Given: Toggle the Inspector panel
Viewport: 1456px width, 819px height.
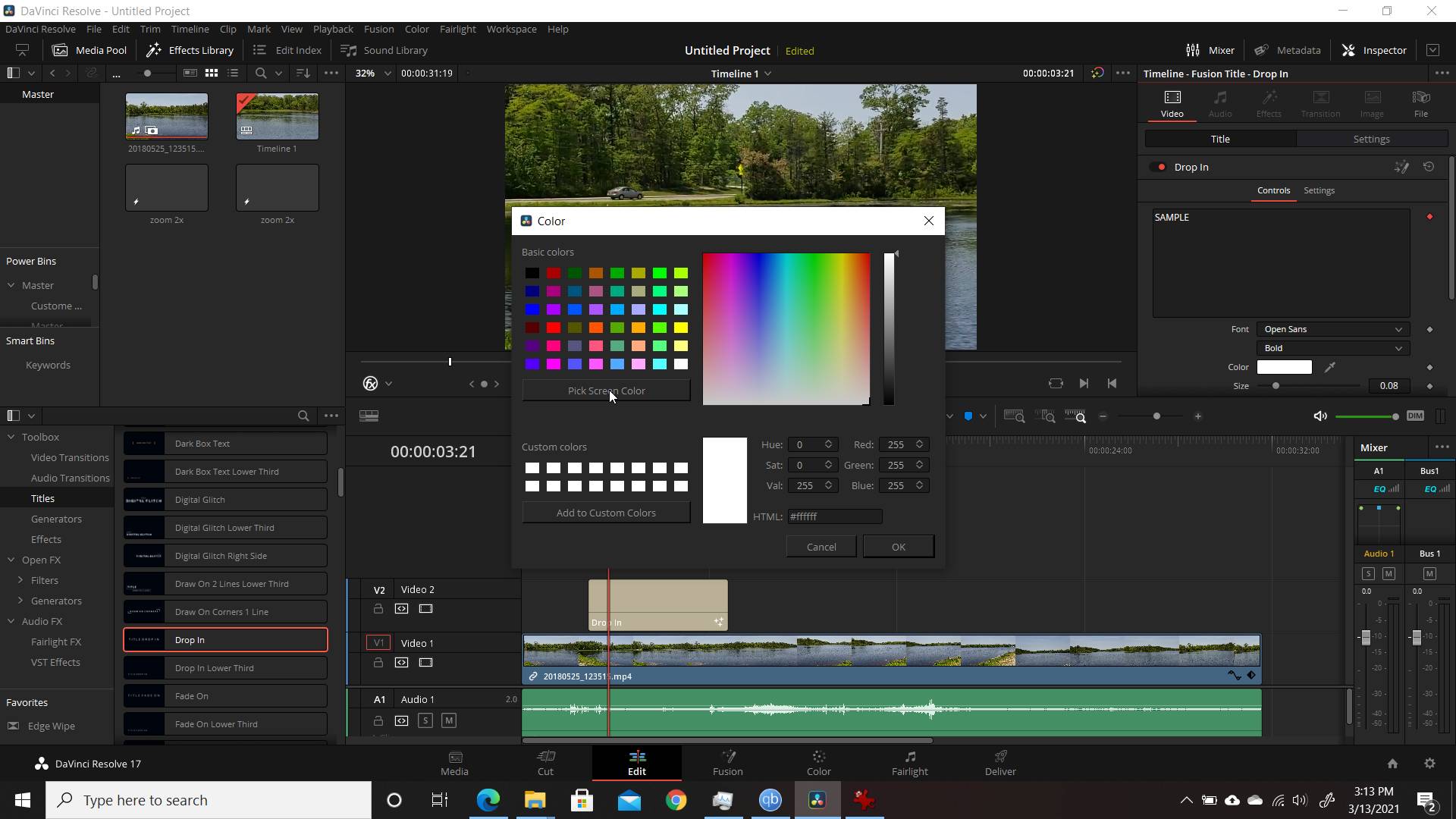Looking at the screenshot, I should (1374, 50).
